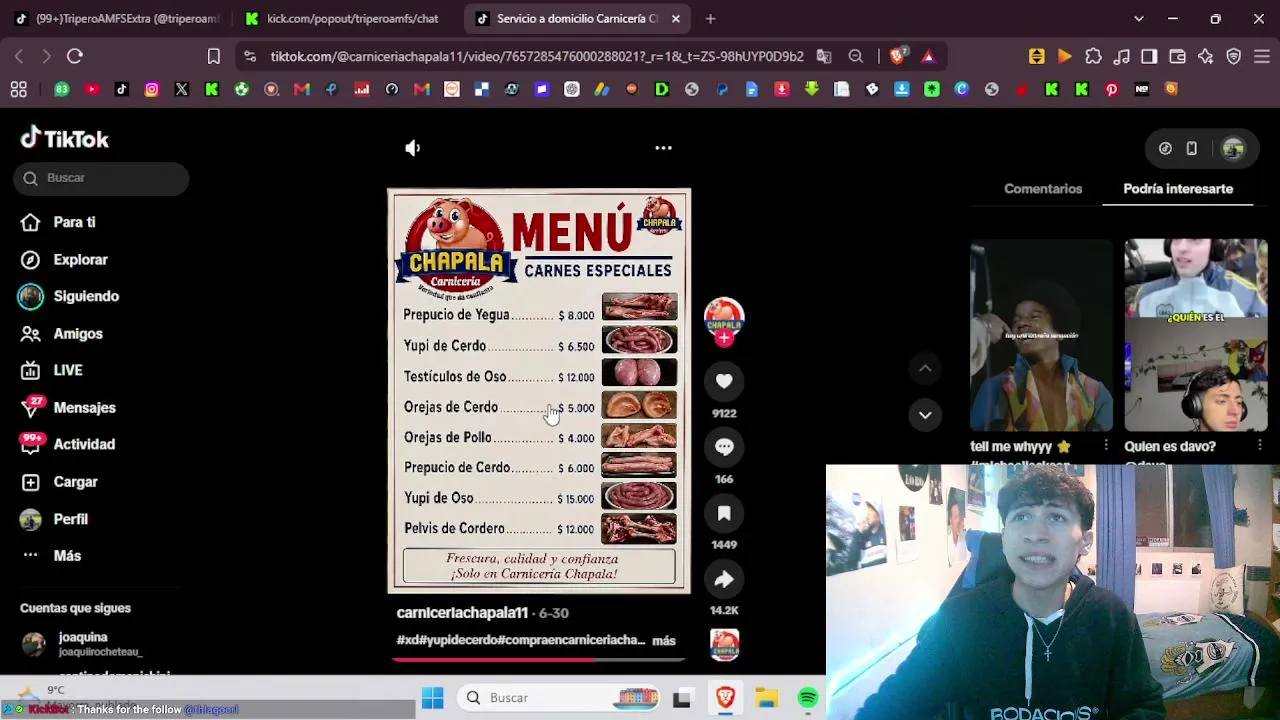Open the 'Quien es davo?' video thumbnail
Image resolution: width=1280 pixels, height=720 pixels.
pos(1196,335)
